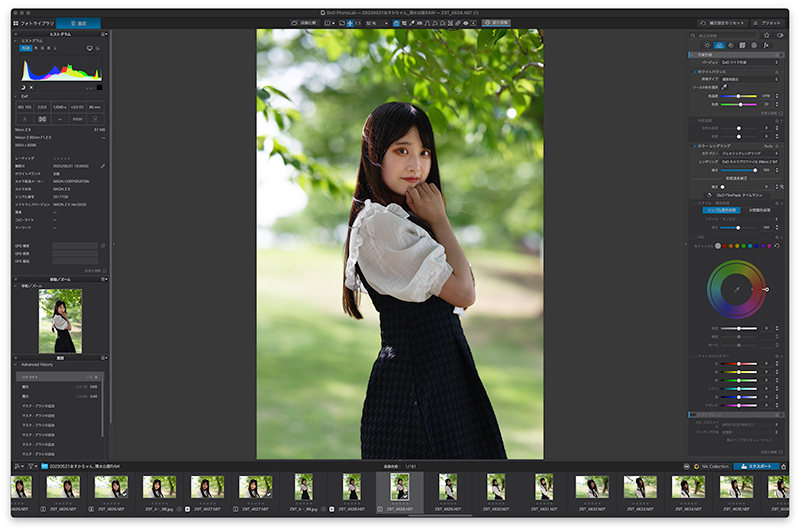800x531 pixels.
Task: Enable the HSL correction toggle
Action: pos(694,237)
